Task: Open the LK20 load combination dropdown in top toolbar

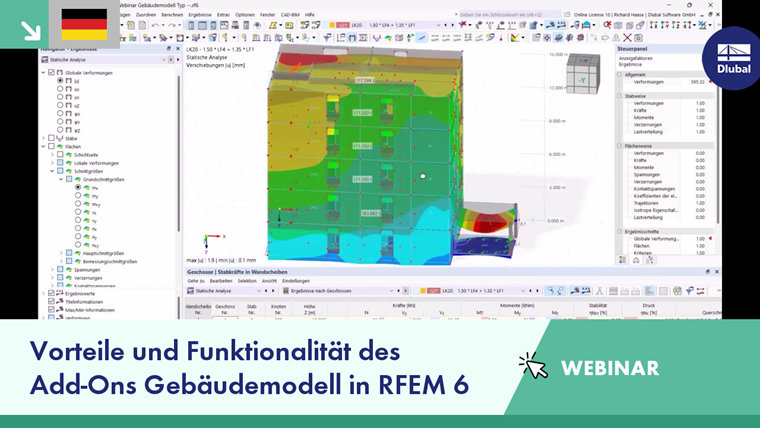Action: point(438,25)
